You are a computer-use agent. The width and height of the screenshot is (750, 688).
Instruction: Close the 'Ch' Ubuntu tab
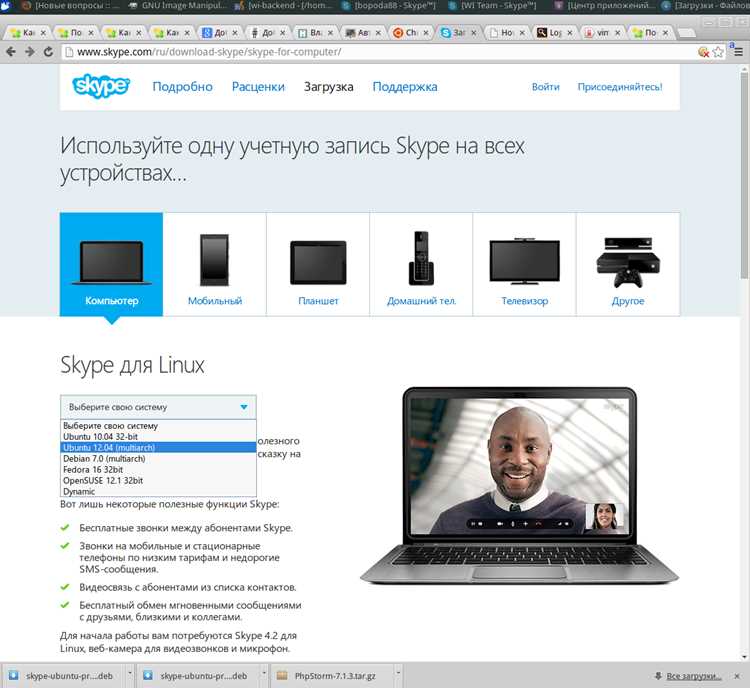(x=426, y=33)
